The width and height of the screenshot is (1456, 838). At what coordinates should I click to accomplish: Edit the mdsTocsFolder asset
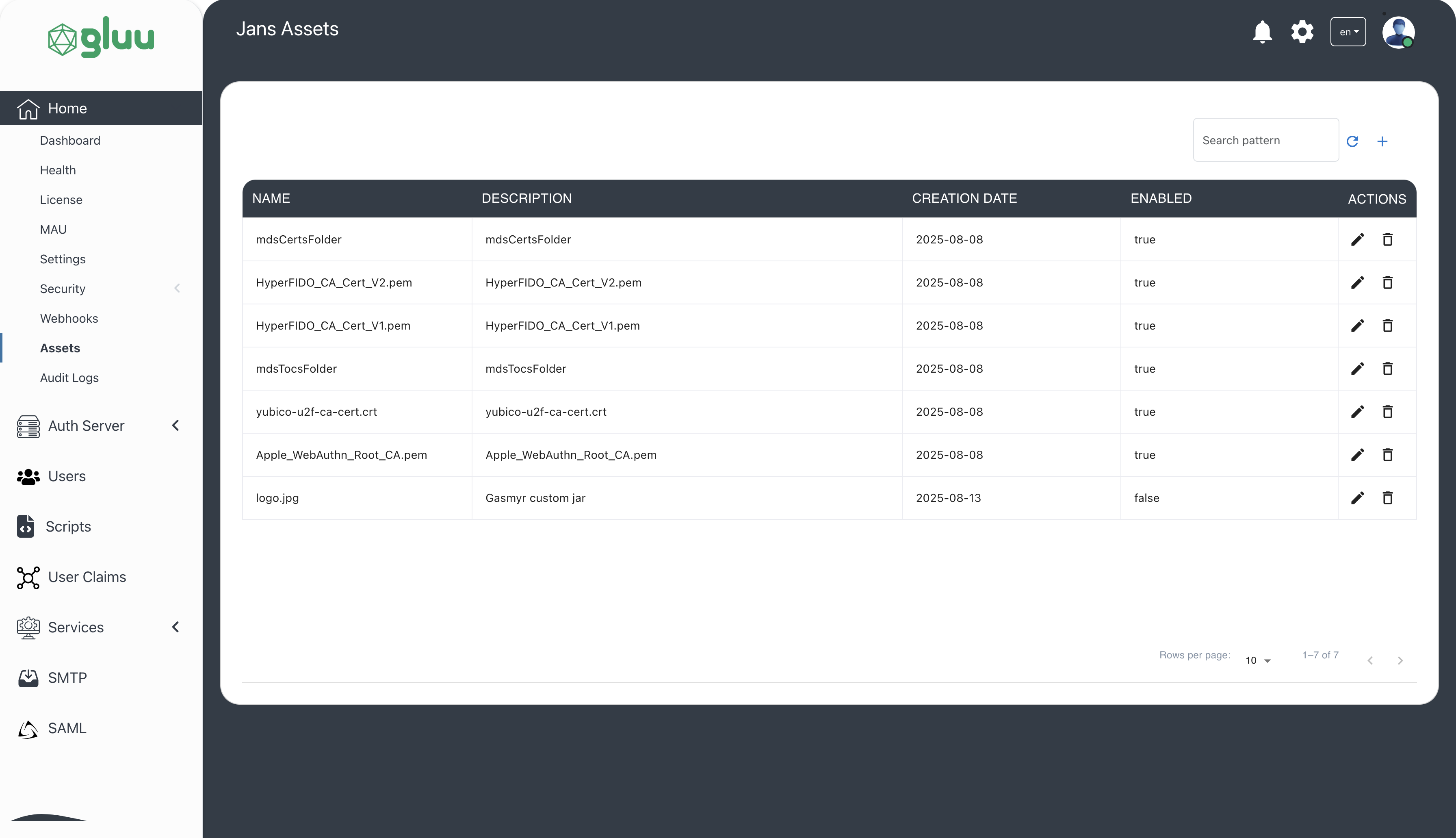click(1358, 368)
